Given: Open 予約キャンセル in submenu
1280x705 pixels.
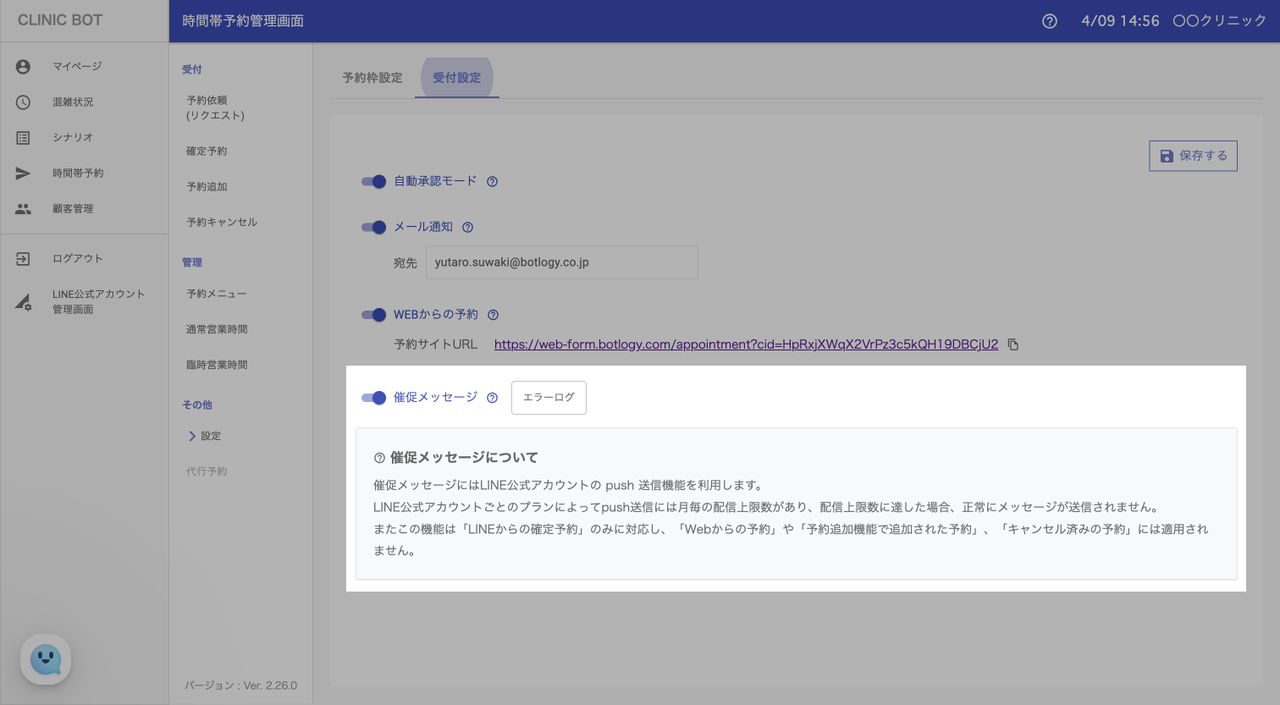Looking at the screenshot, I should coord(222,222).
